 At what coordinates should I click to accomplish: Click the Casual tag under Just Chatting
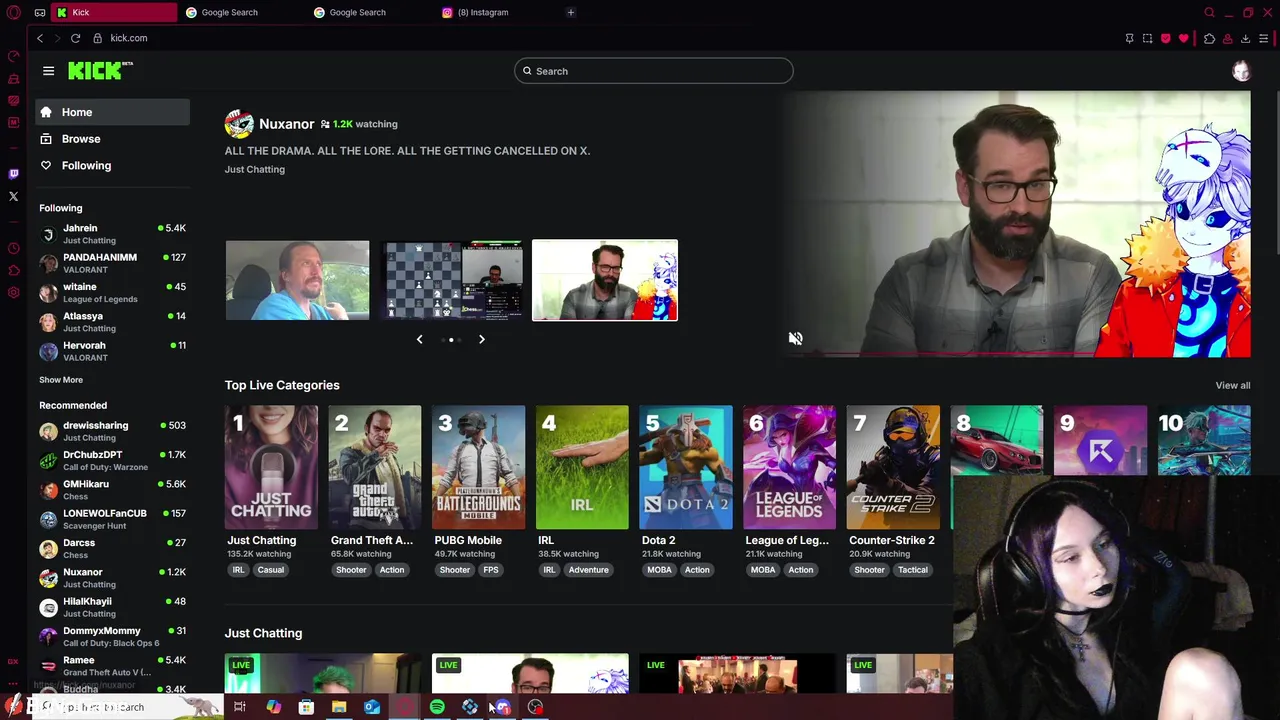tap(270, 570)
